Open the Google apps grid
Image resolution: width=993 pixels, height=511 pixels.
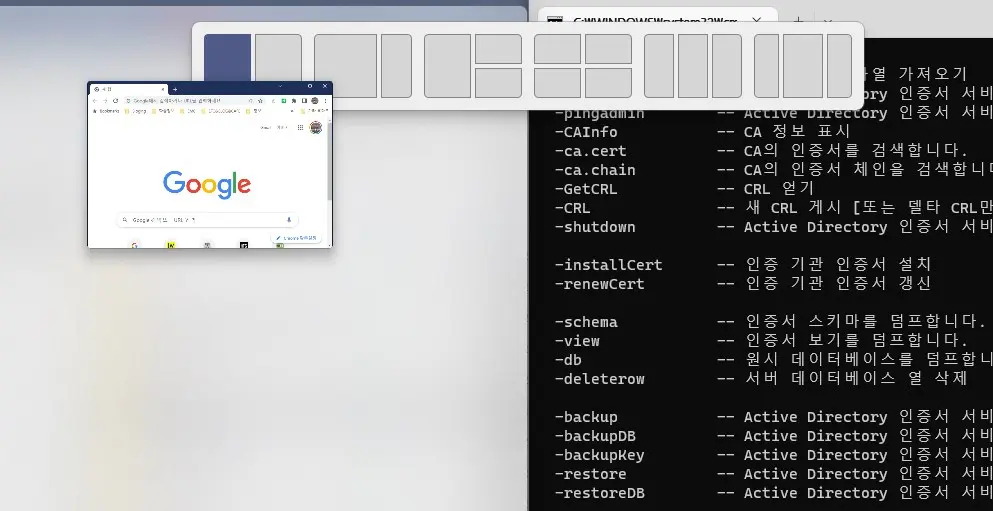click(x=300, y=127)
